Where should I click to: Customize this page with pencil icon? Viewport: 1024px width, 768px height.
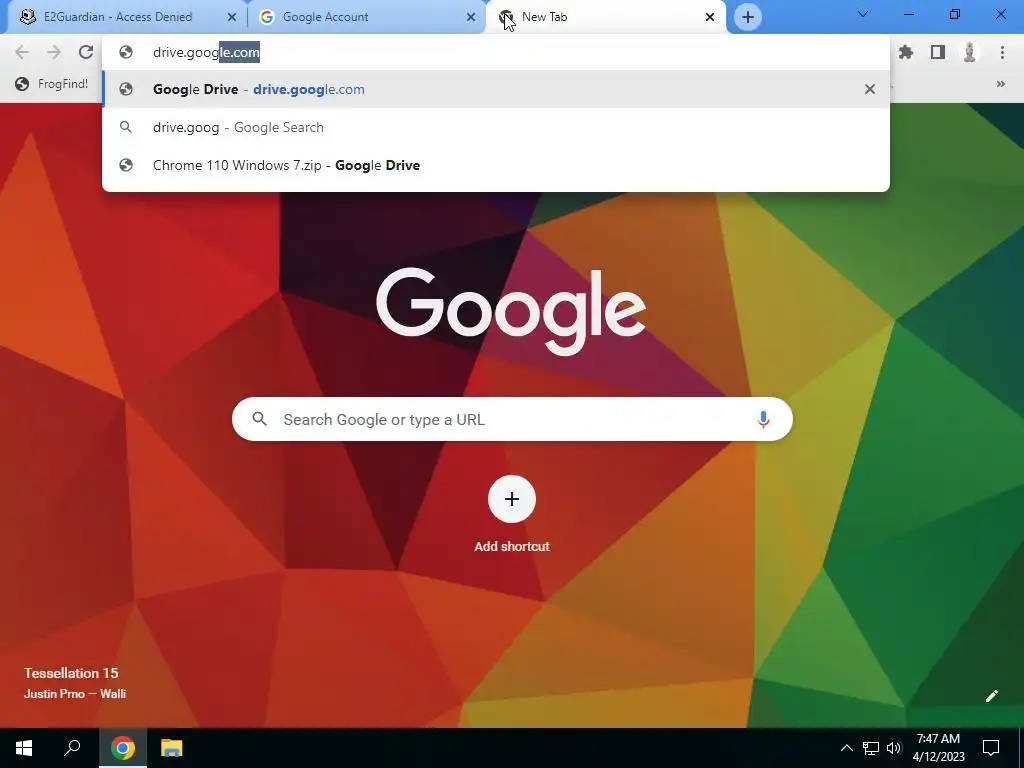pyautogui.click(x=991, y=696)
